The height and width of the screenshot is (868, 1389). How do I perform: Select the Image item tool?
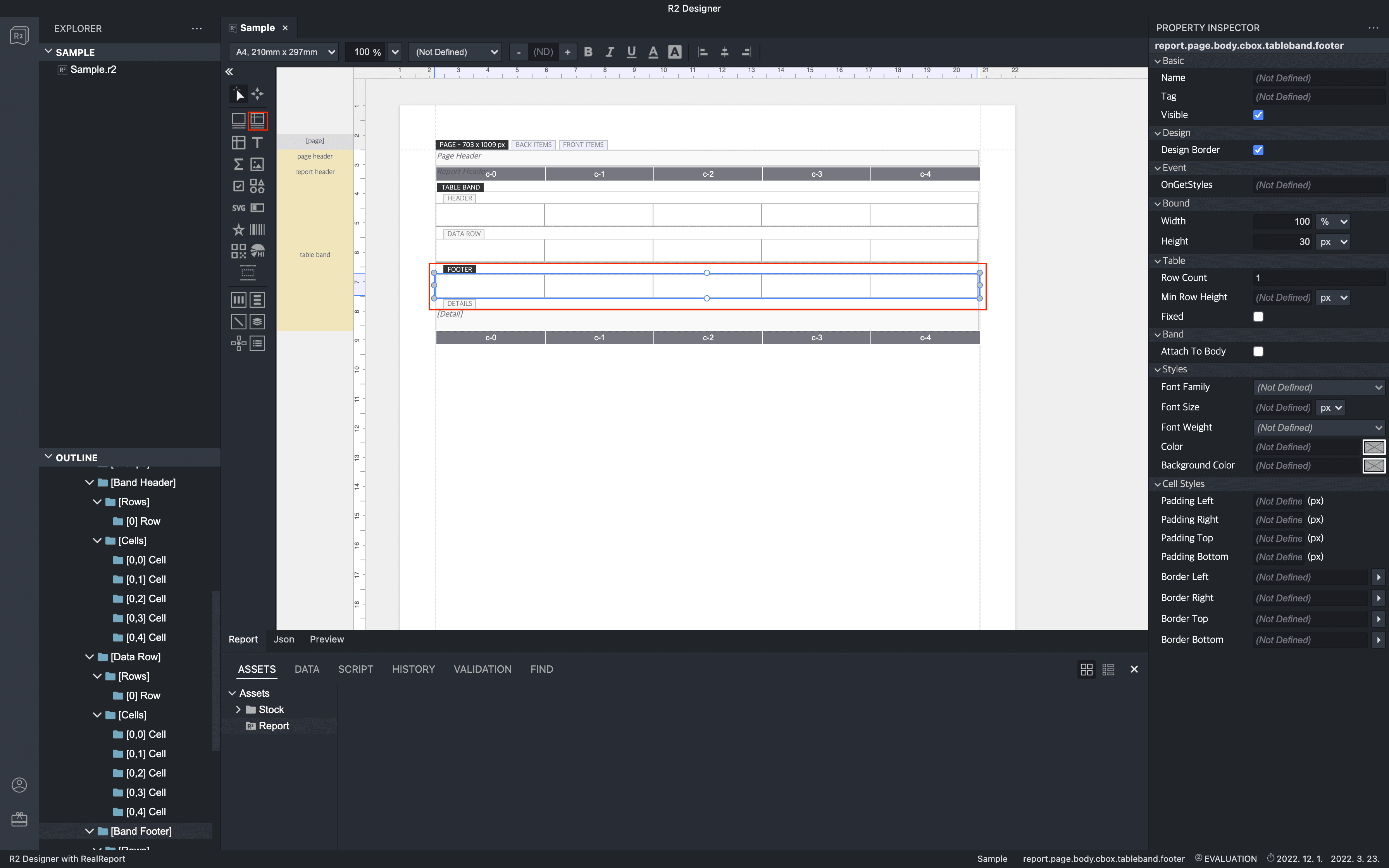point(257,164)
